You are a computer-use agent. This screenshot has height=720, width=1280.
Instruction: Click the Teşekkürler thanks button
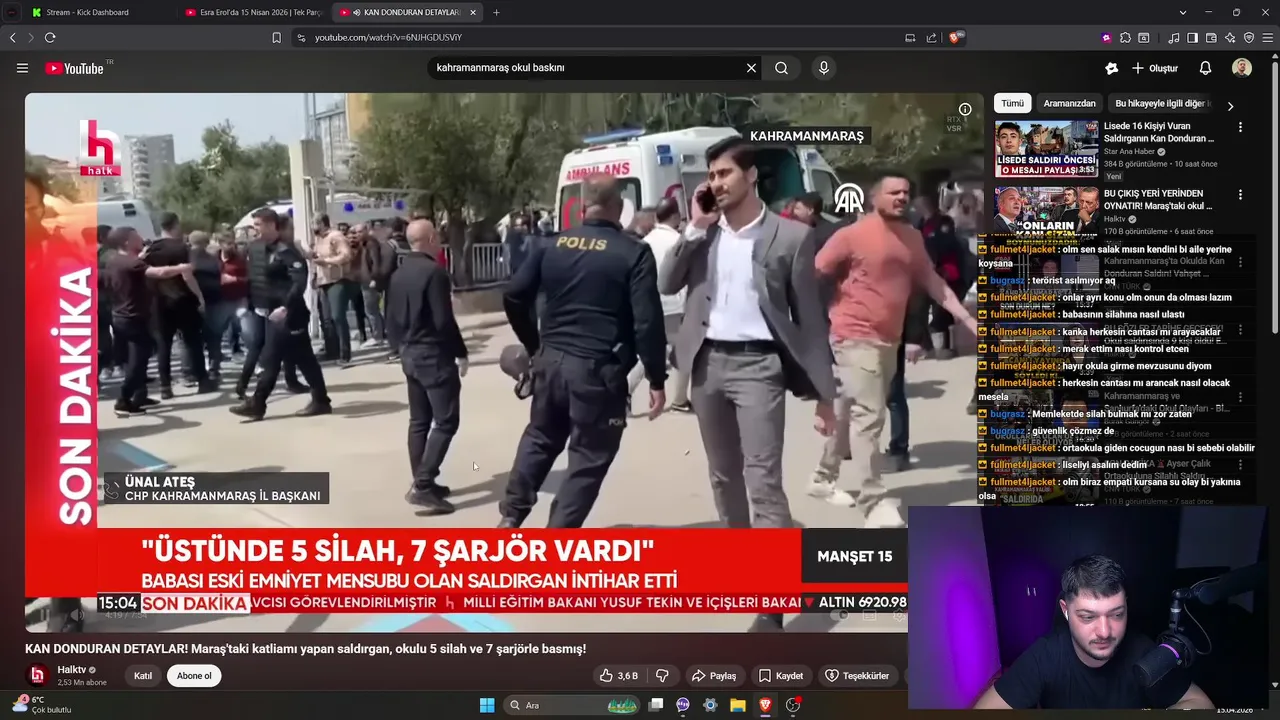click(x=857, y=676)
